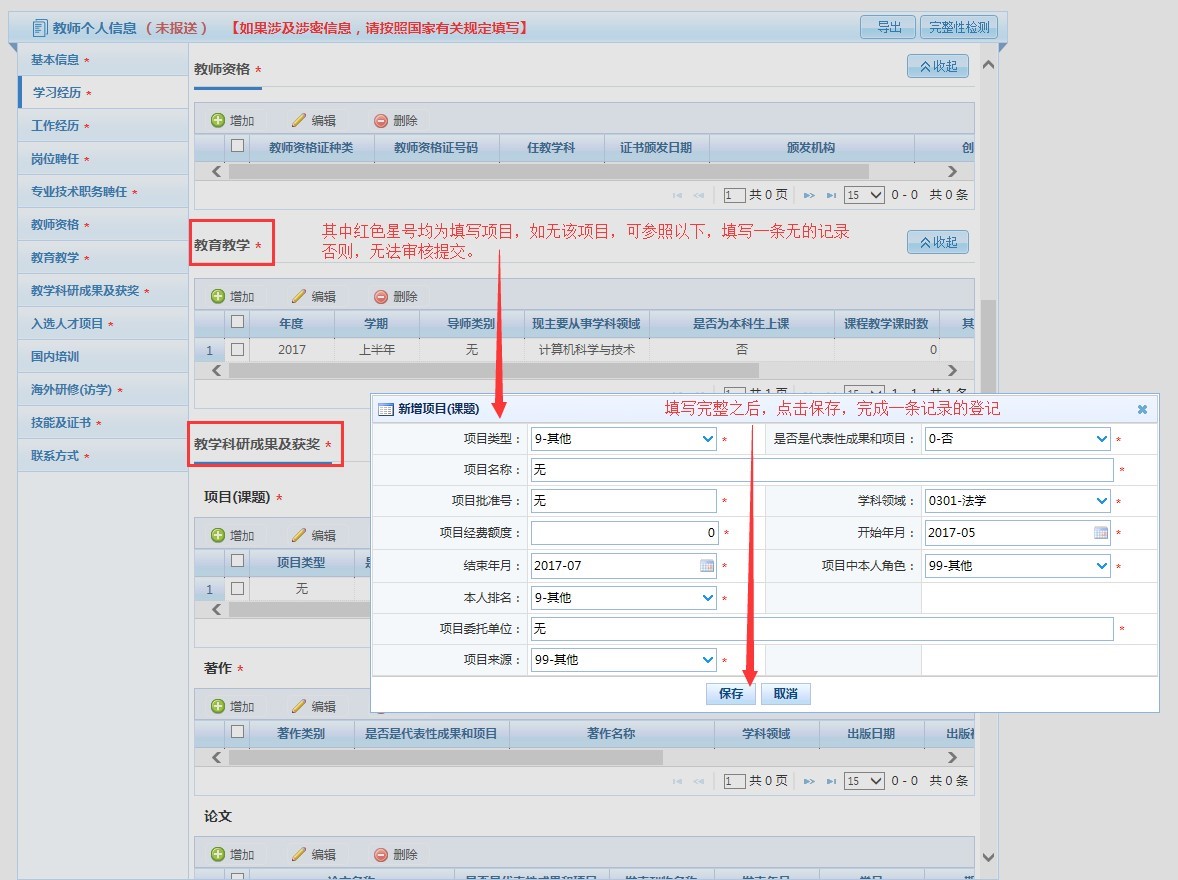The width and height of the screenshot is (1178, 880).
Task: Click the Delete icon in the 论文 toolbar
Action: pyautogui.click(x=380, y=855)
